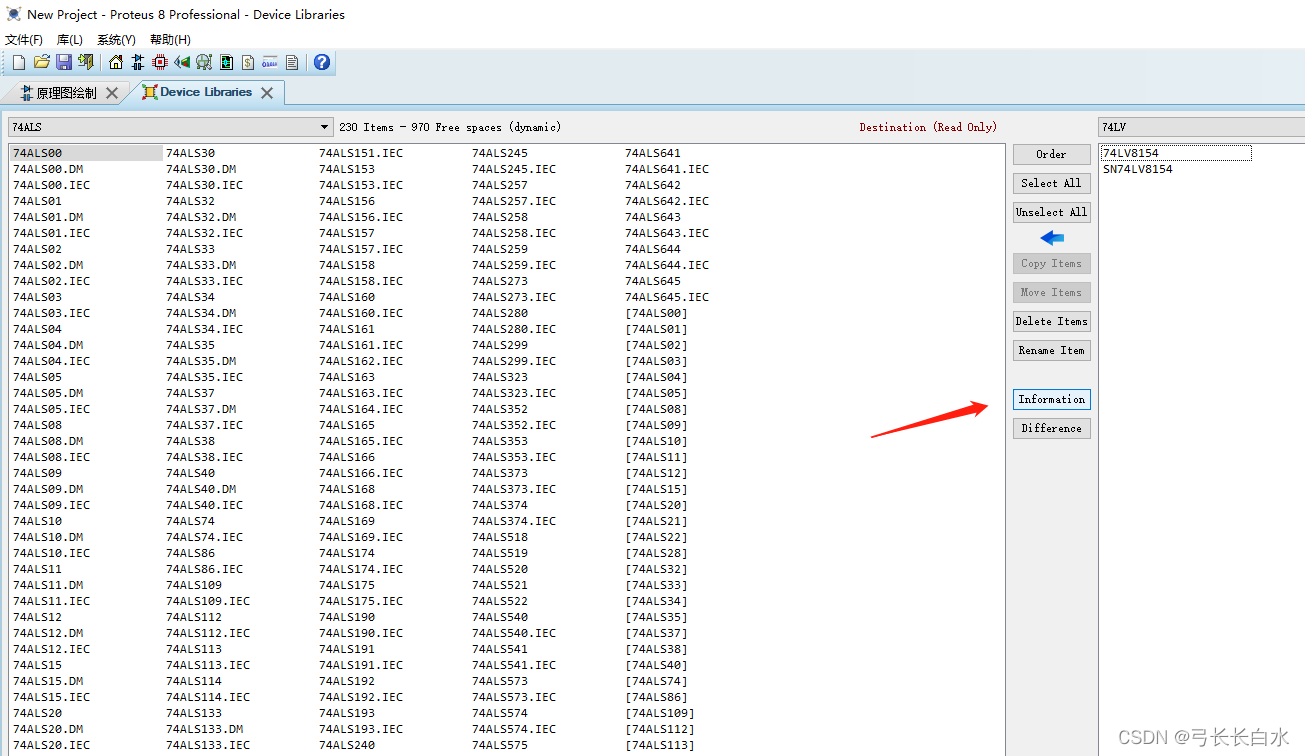This screenshot has height=756, width=1305.
Task: Open the 3D Visualizer icon
Action: pyautogui.click(x=182, y=62)
